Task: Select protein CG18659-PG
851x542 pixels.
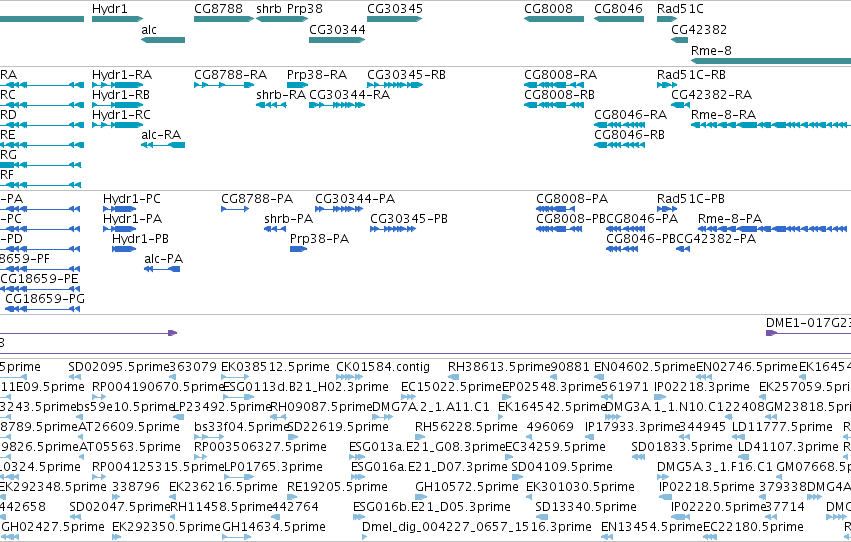Action: coord(42,309)
